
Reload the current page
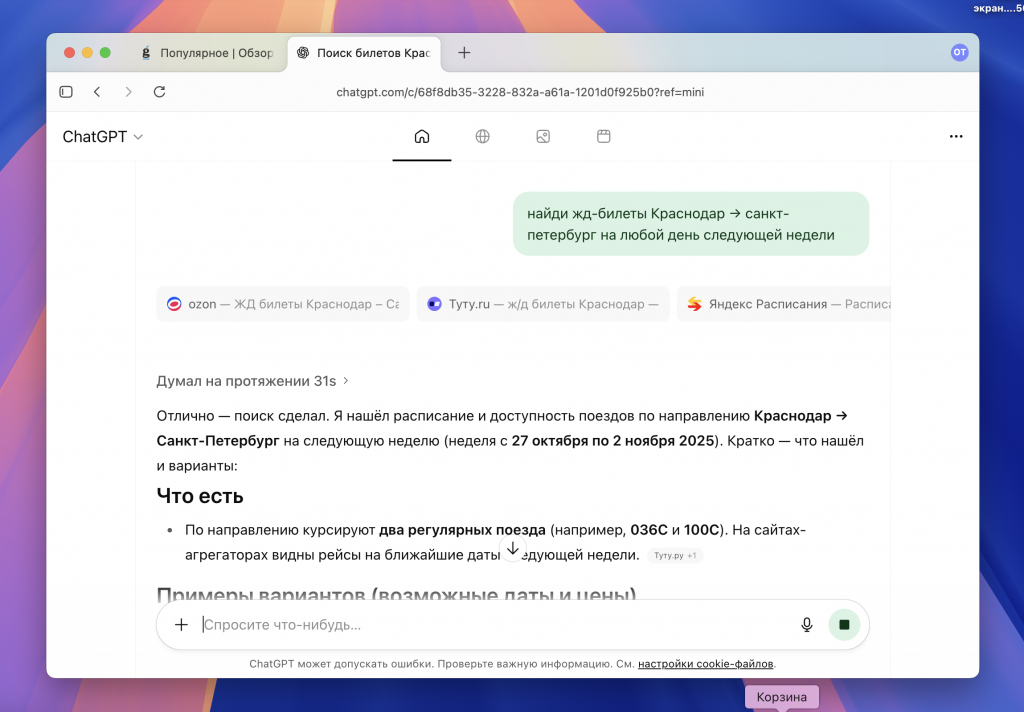[159, 92]
